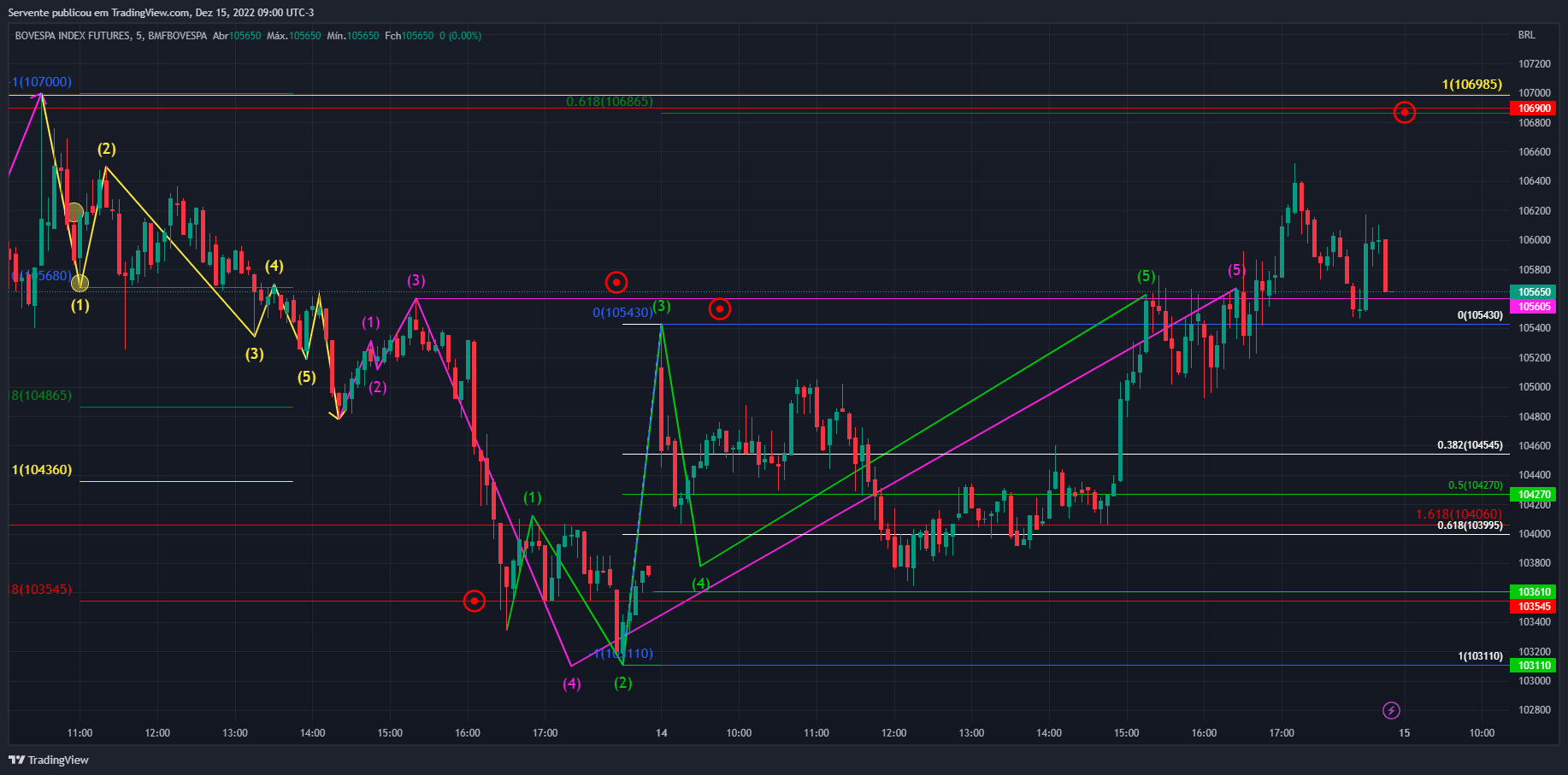Click the 0.618(106865) Fibonacci label
The width and height of the screenshot is (1568, 775).
tap(610, 102)
